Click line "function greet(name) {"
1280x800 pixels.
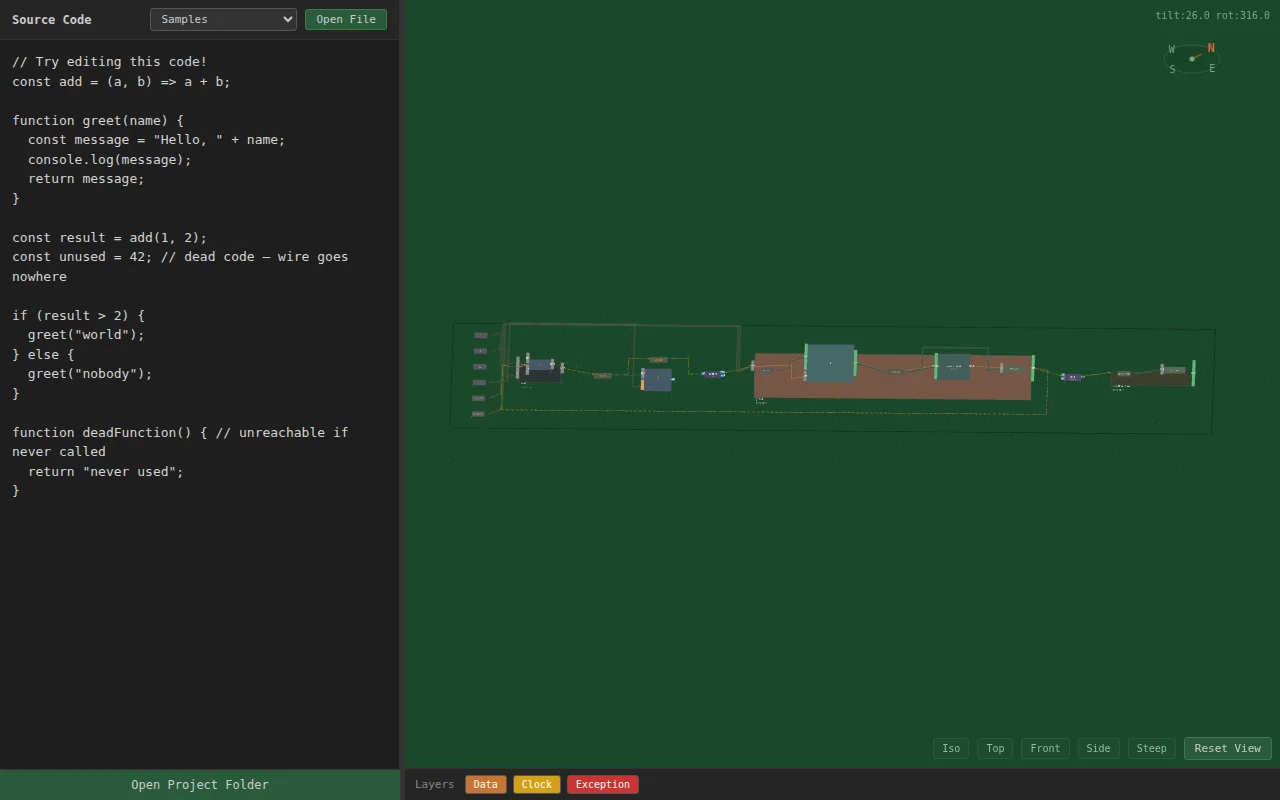[98, 121]
